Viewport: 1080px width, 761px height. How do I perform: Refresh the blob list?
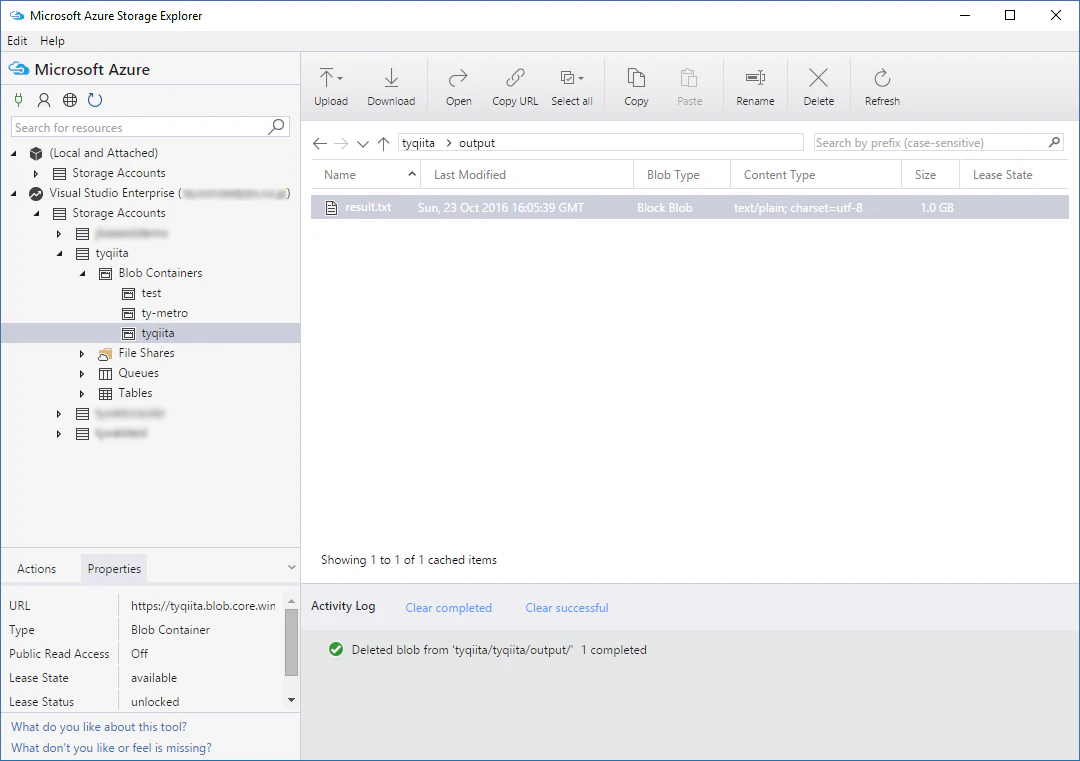tap(882, 86)
